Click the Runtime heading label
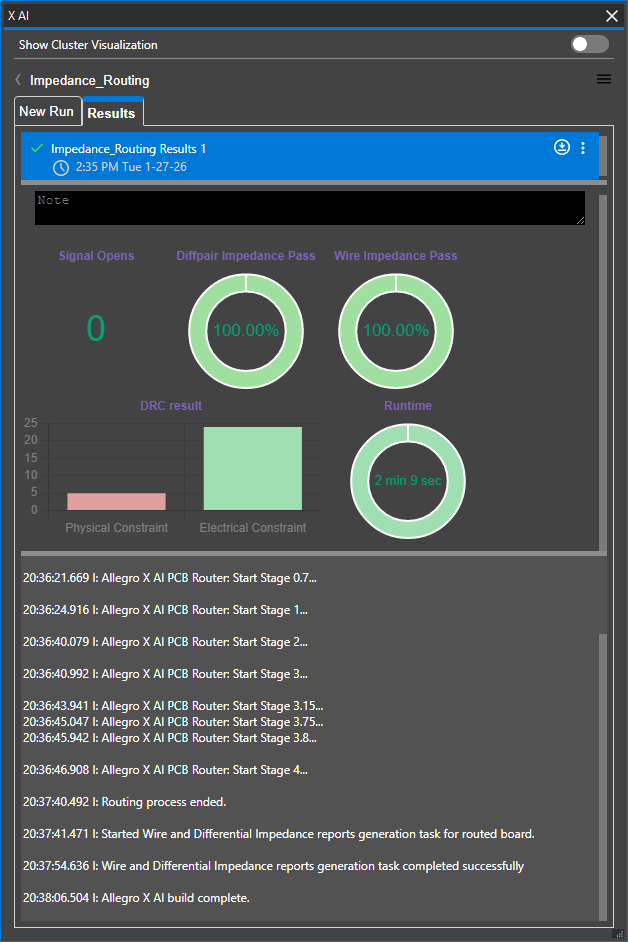 (x=408, y=406)
